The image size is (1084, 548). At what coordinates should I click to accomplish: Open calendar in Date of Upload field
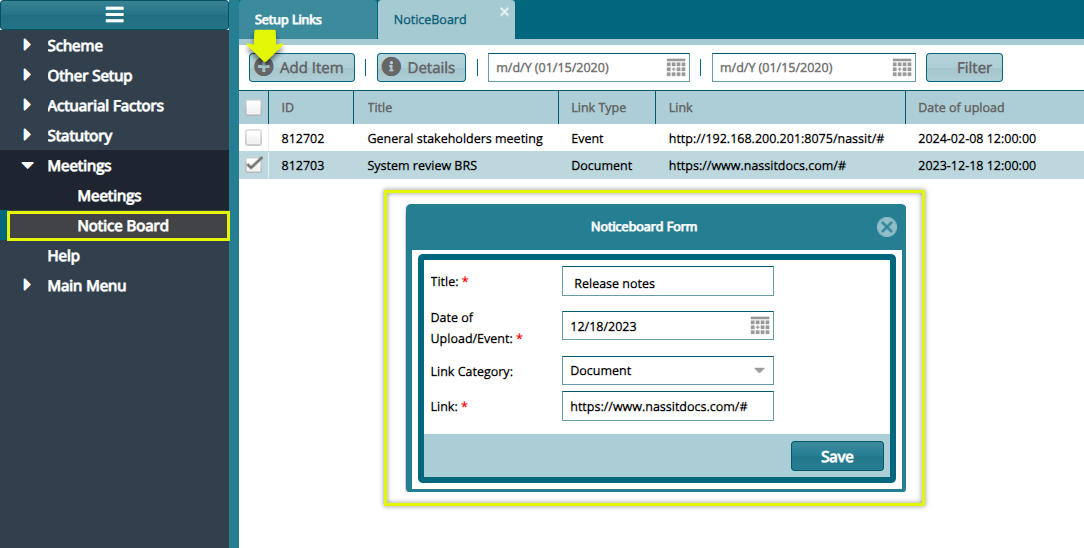760,326
